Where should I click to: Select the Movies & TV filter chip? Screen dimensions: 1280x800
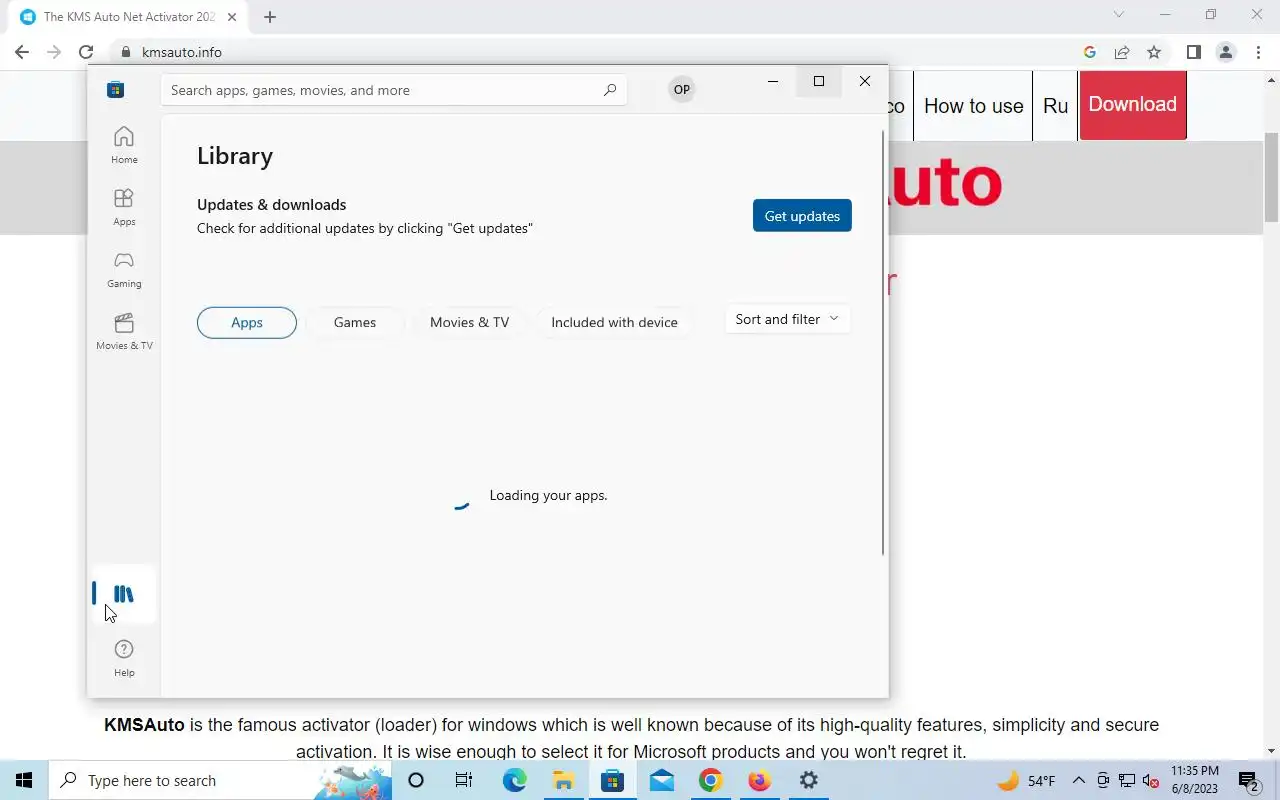click(x=469, y=322)
